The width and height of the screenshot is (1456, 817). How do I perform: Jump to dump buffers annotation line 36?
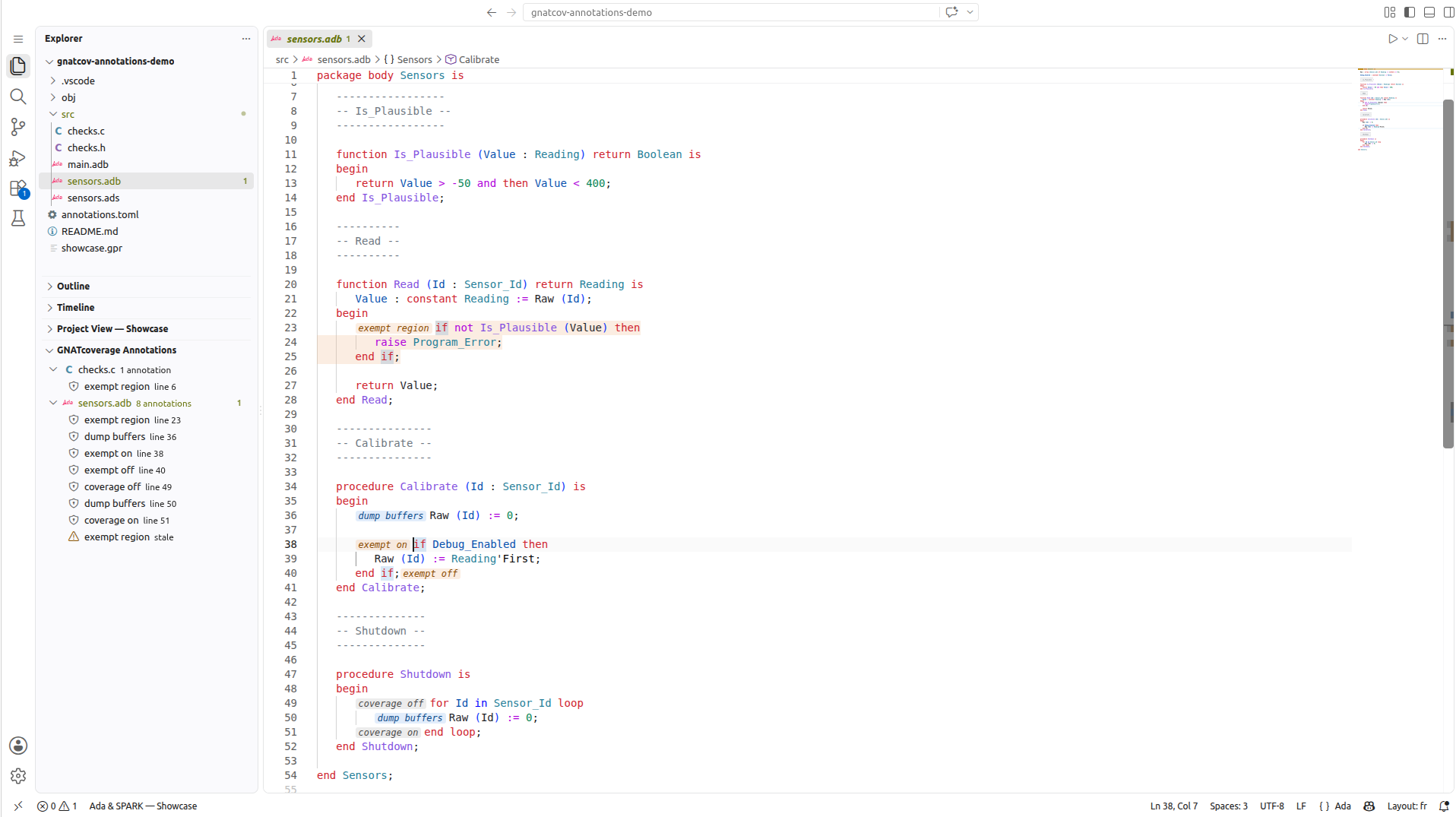146,437
